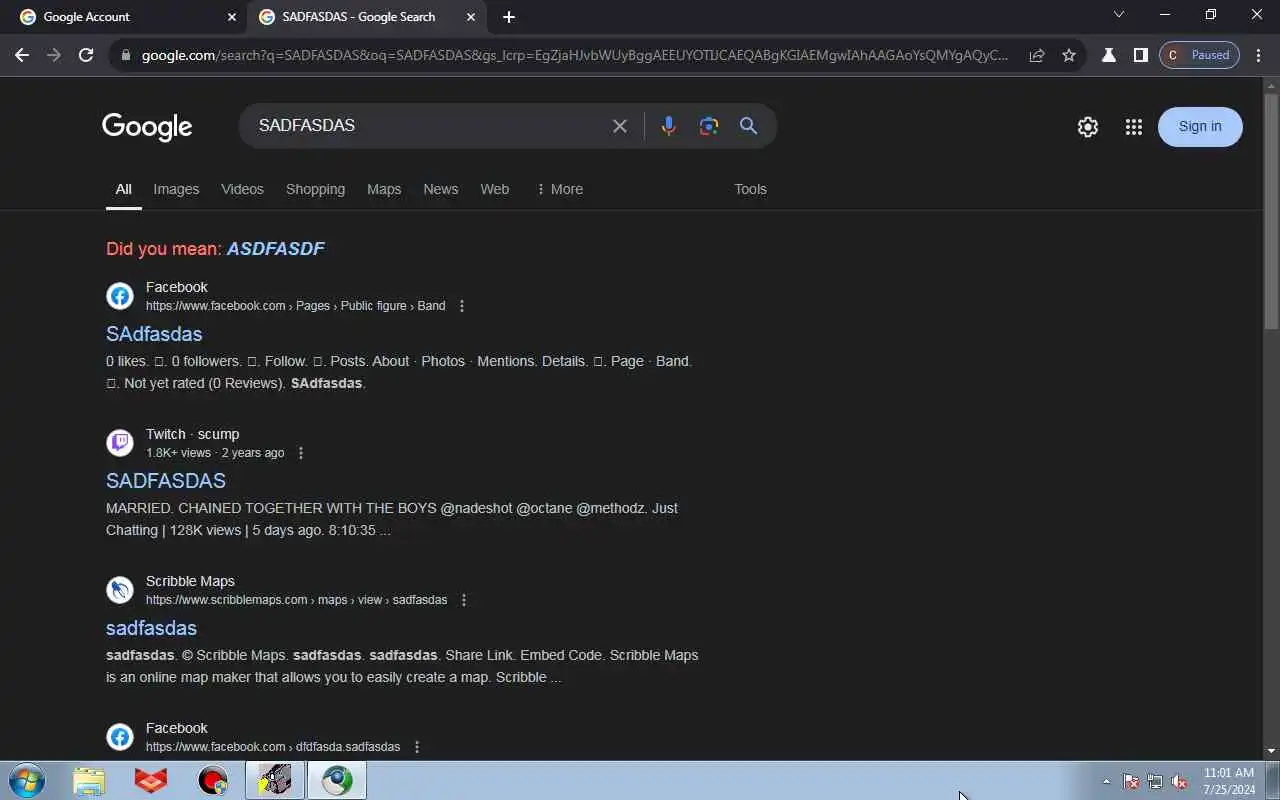Start voice search with the microphone

coord(668,126)
